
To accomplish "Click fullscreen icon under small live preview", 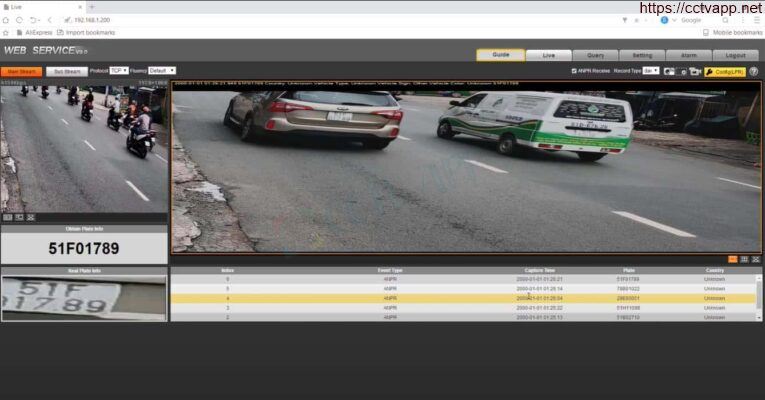I will tap(30, 218).
